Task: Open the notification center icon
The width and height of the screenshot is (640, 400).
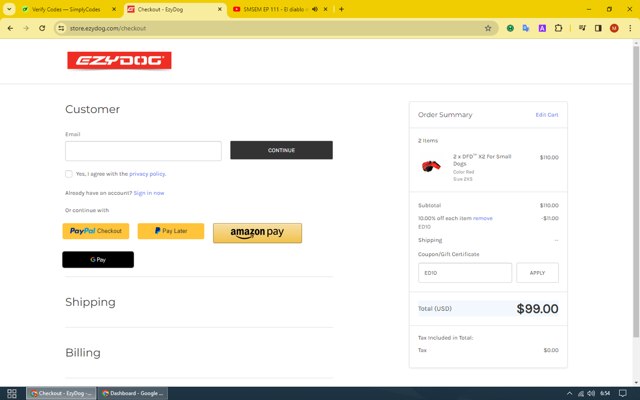Action: (622, 393)
